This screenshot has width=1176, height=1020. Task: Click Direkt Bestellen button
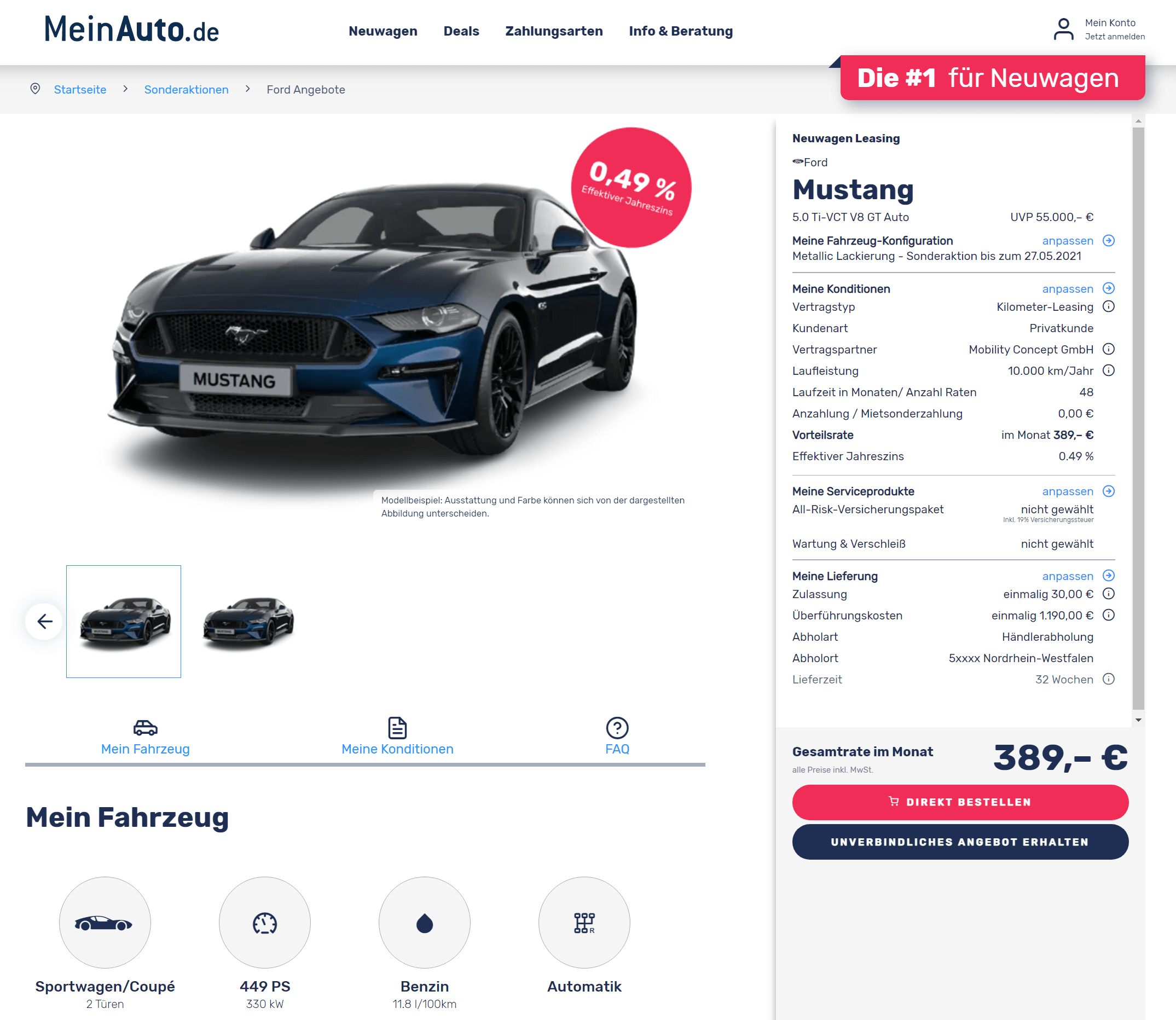[960, 802]
